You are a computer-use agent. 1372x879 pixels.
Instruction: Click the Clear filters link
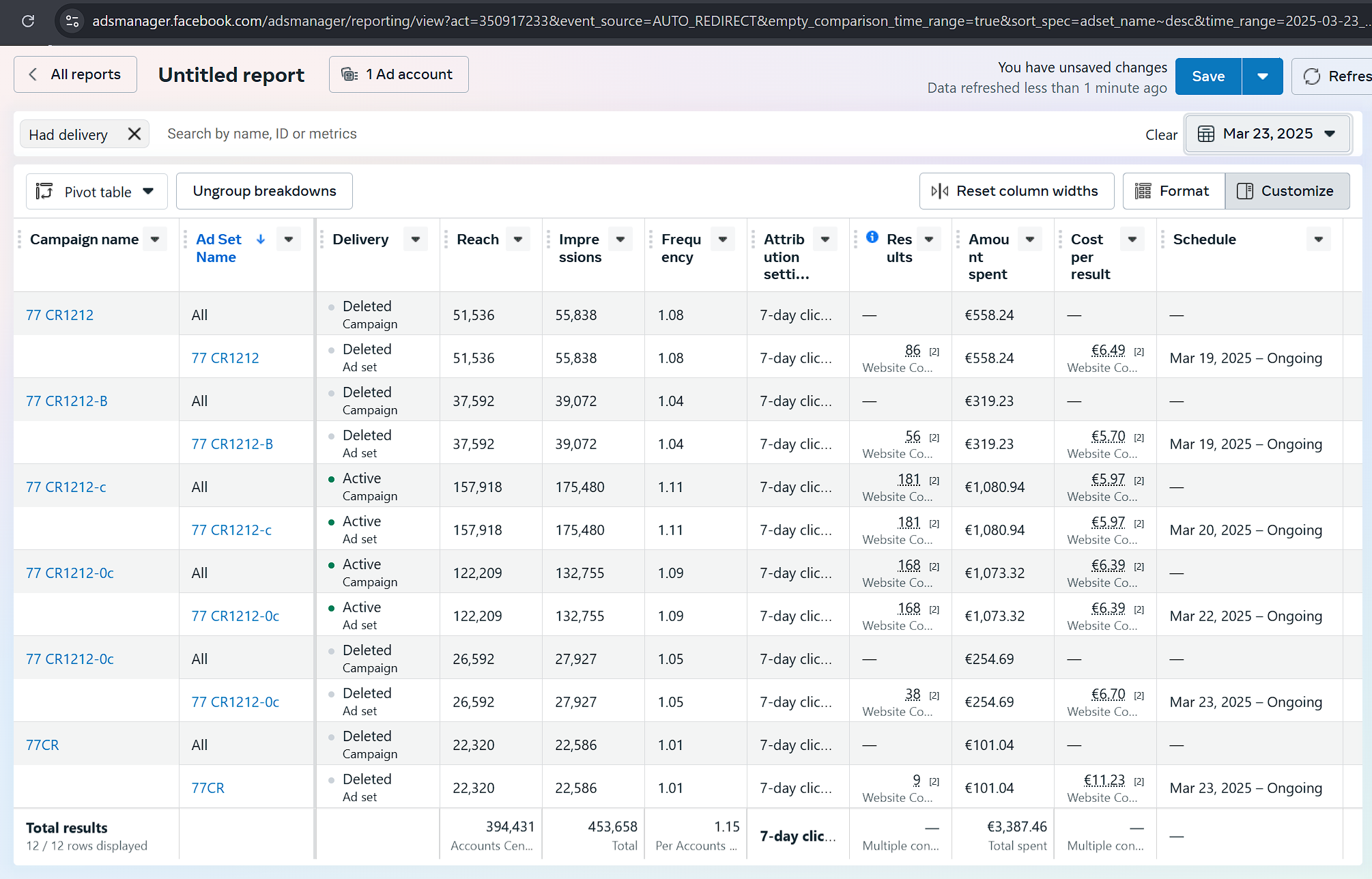coord(1161,134)
